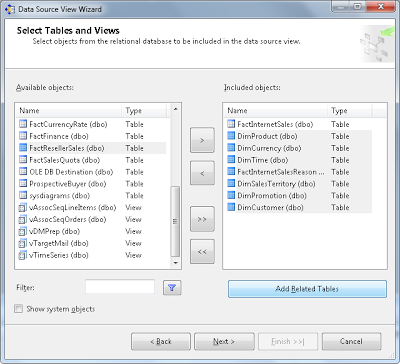Click the DimProduct table icon
Screen dimensions: 400x364
coord(231,136)
